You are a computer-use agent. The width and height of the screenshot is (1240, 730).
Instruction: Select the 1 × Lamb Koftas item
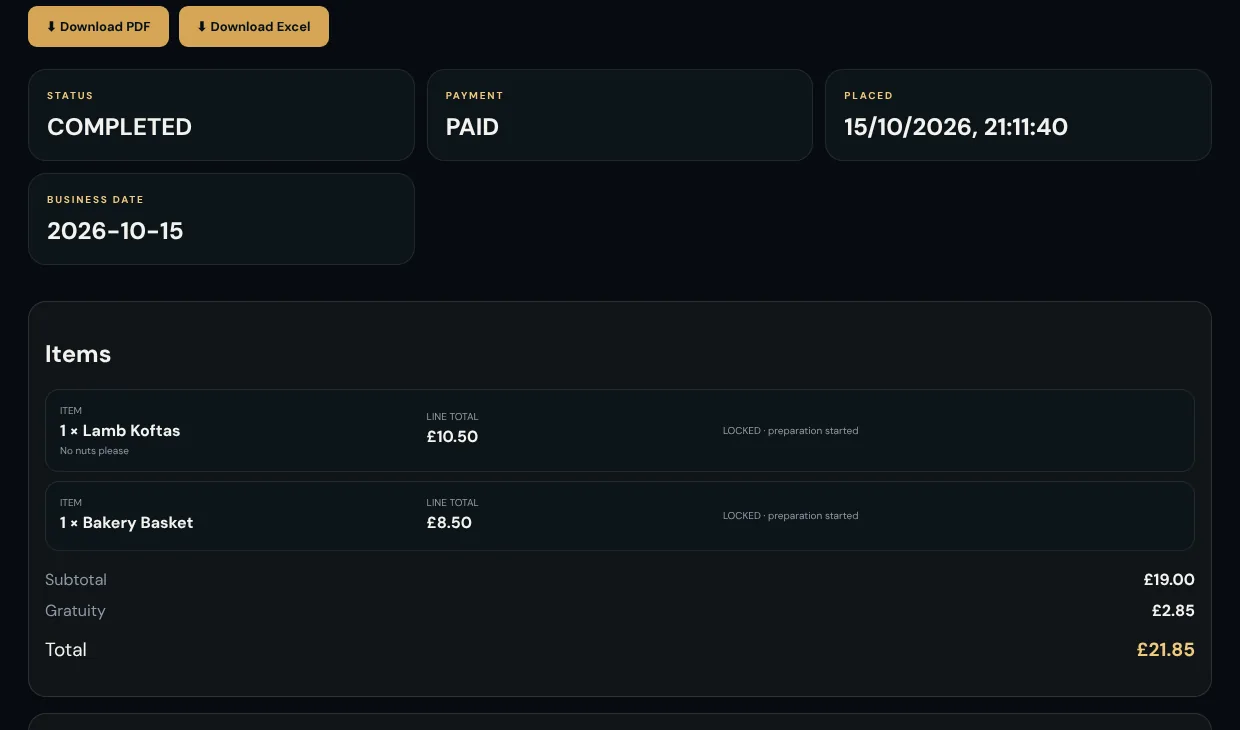120,431
